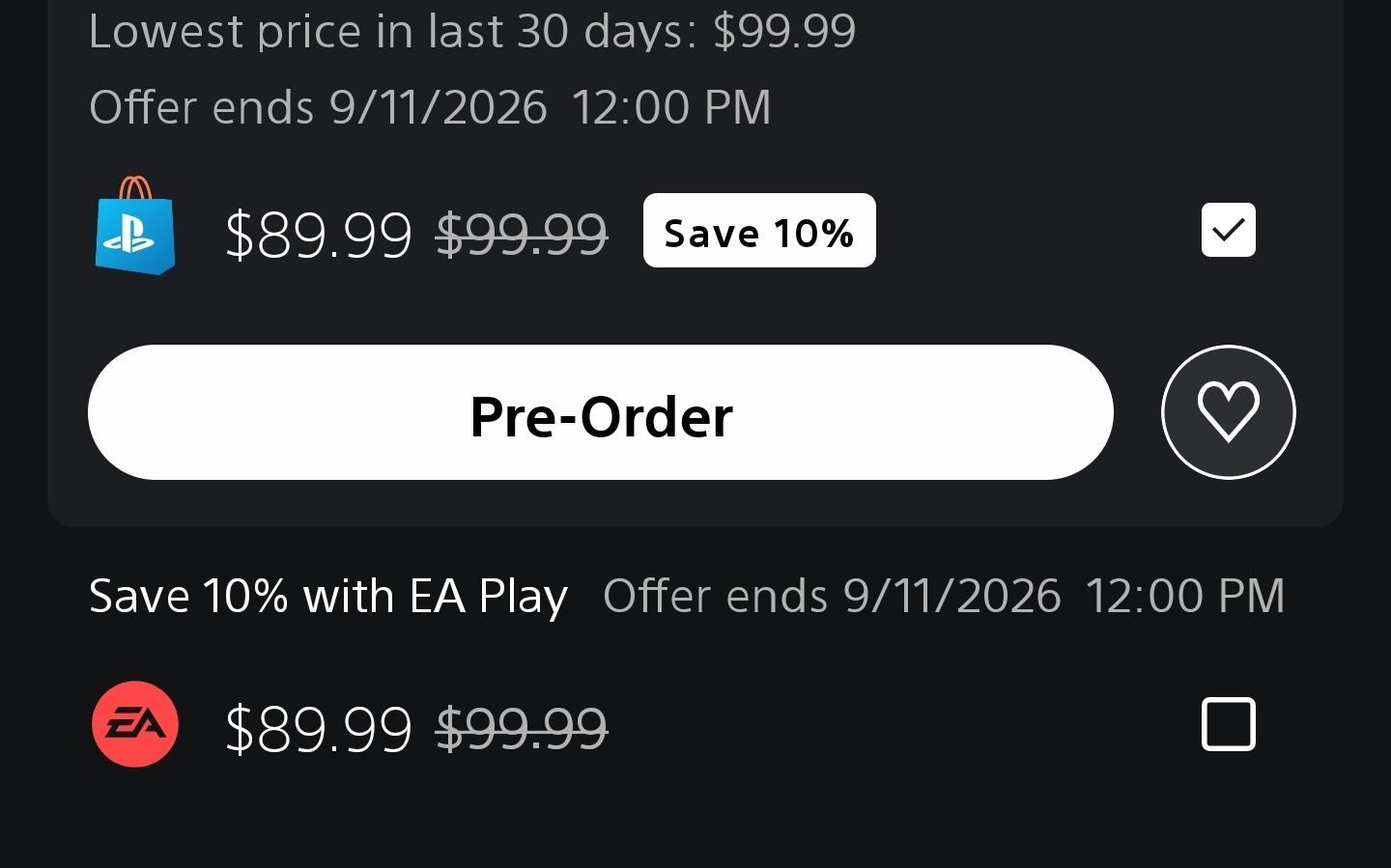This screenshot has height=868, width=1391.
Task: Click the PlayStation Store shopping bag icon
Action: [135, 226]
